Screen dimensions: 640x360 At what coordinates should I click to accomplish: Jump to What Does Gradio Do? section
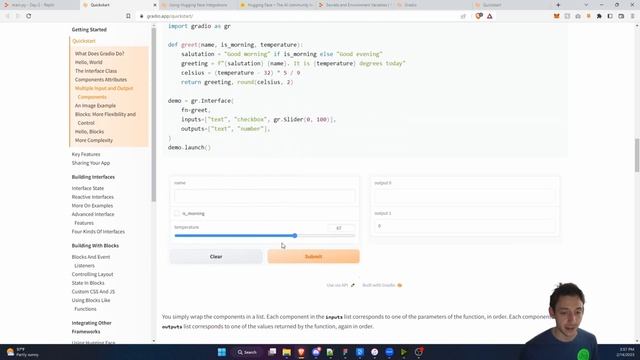pyautogui.click(x=99, y=53)
